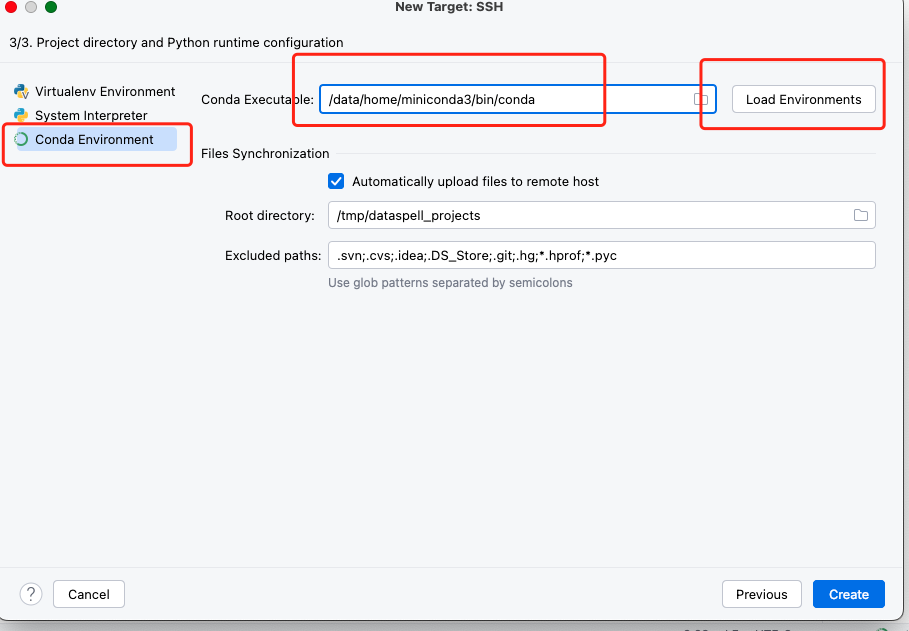Close the dialog with the red window button
Viewport: 909px width, 631px height.
[x=10, y=7]
